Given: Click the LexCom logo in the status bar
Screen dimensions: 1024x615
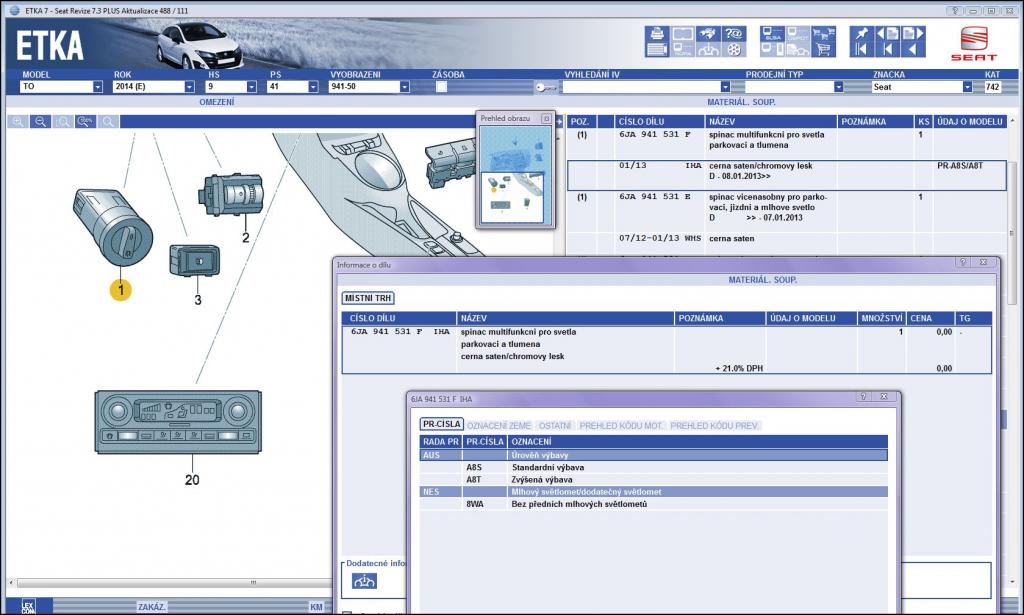Looking at the screenshot, I should 28,607.
